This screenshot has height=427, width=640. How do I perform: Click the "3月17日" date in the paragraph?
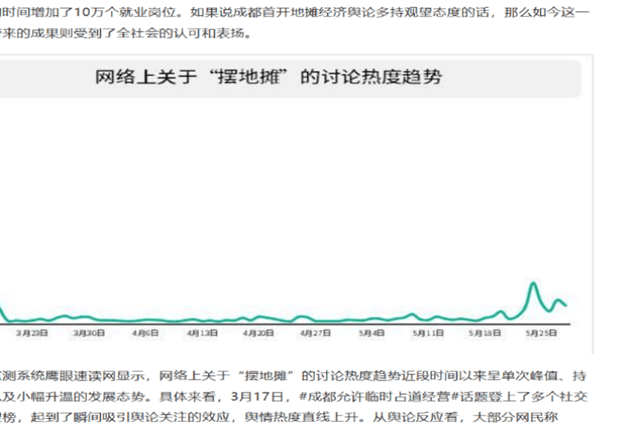260,396
